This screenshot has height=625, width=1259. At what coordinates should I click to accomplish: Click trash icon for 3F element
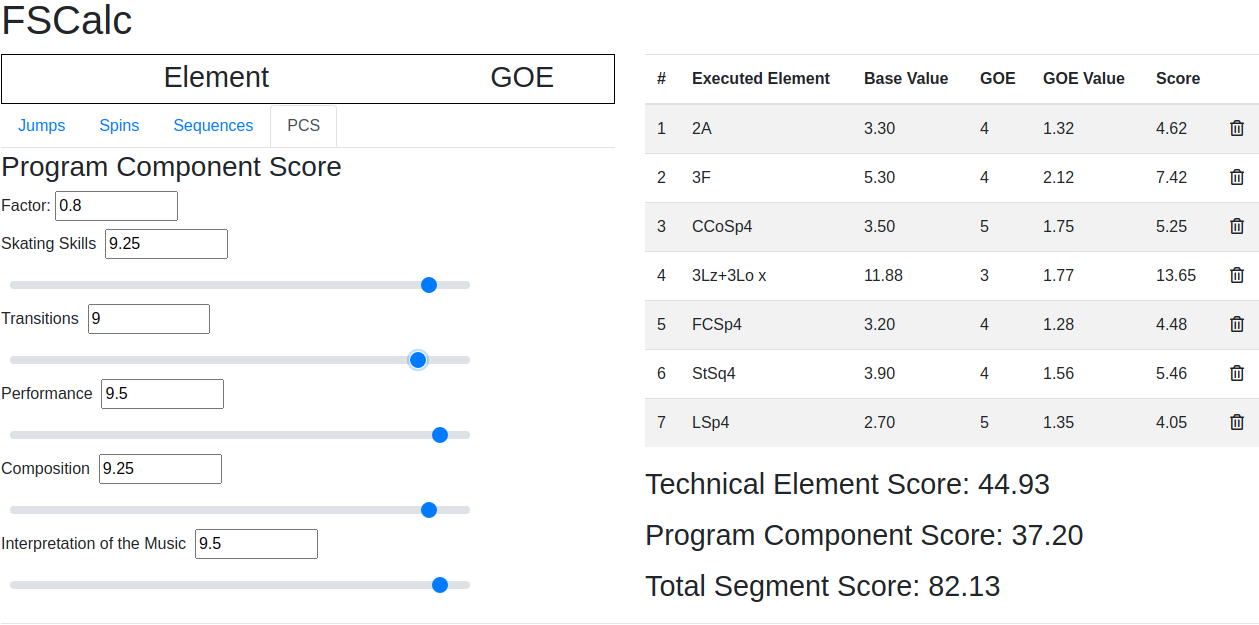(1237, 177)
